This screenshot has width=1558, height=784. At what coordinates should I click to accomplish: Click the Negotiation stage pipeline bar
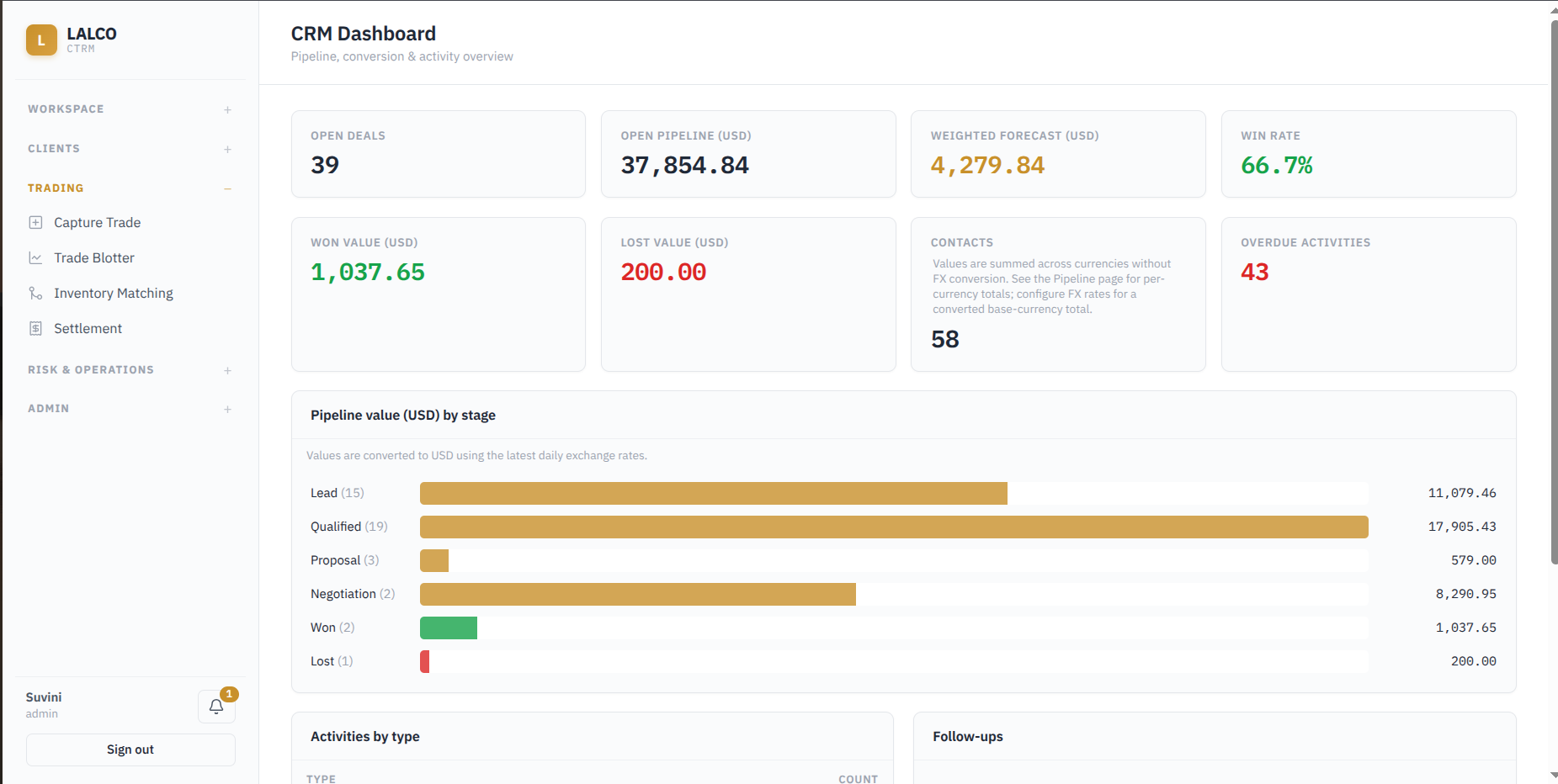[x=638, y=594]
